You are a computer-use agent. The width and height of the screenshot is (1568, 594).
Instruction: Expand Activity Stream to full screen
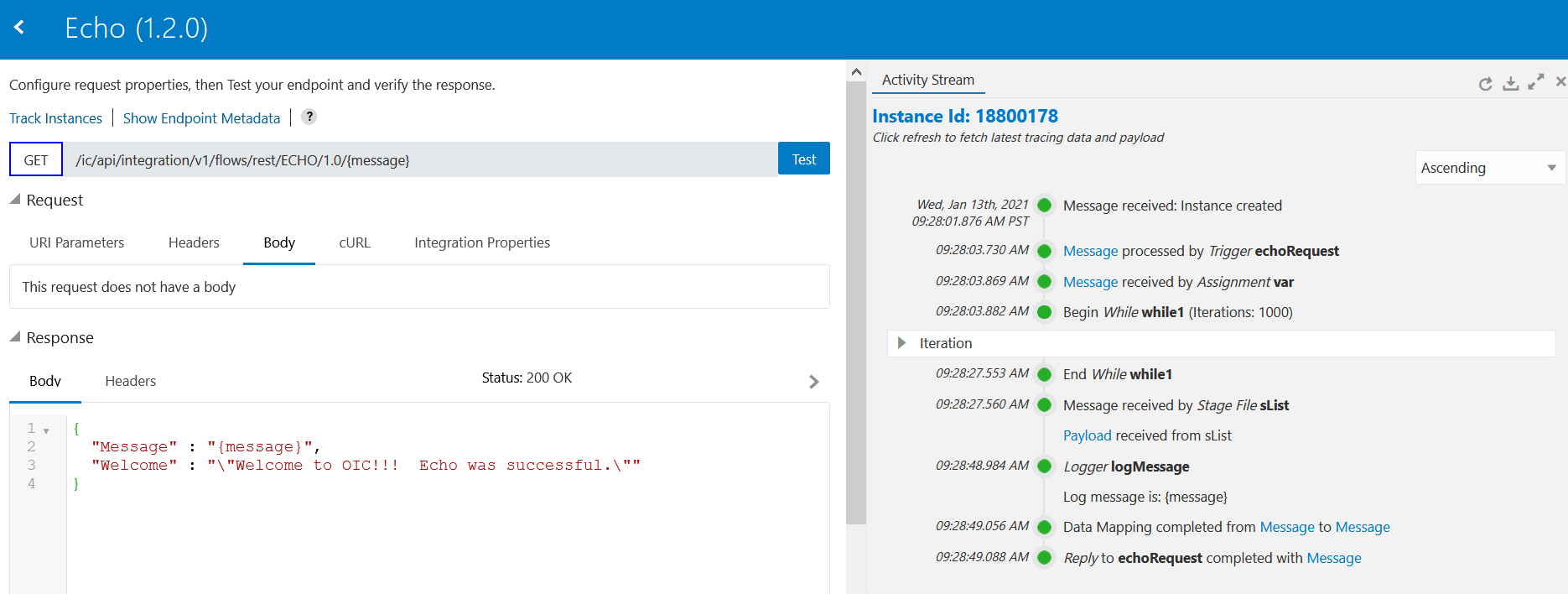tap(1535, 81)
